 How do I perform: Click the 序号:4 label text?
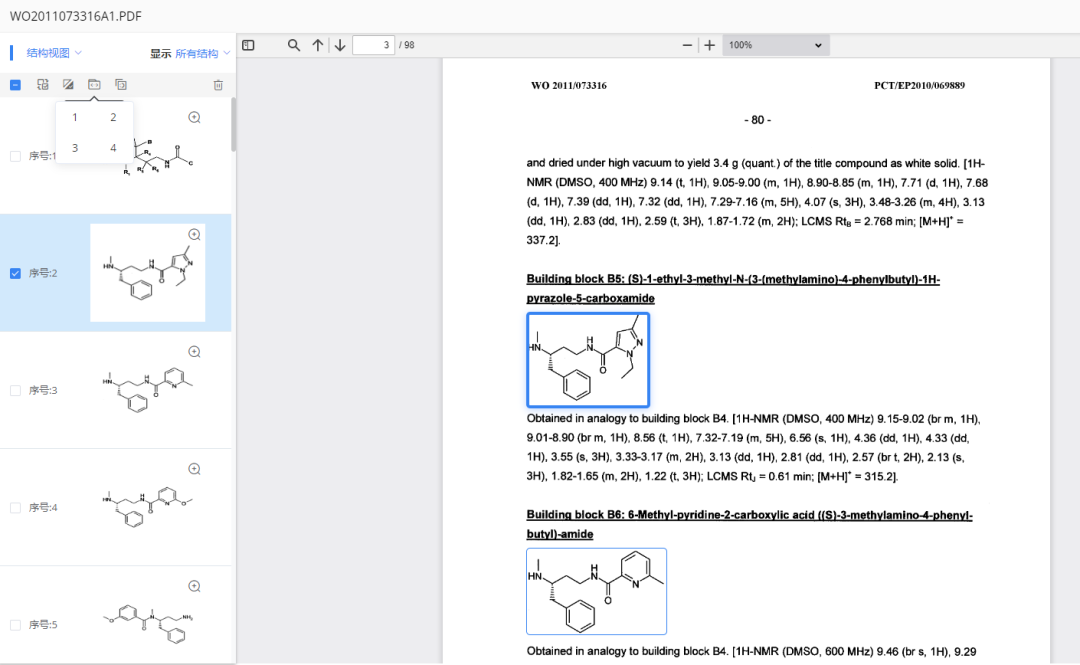pyautogui.click(x=43, y=508)
